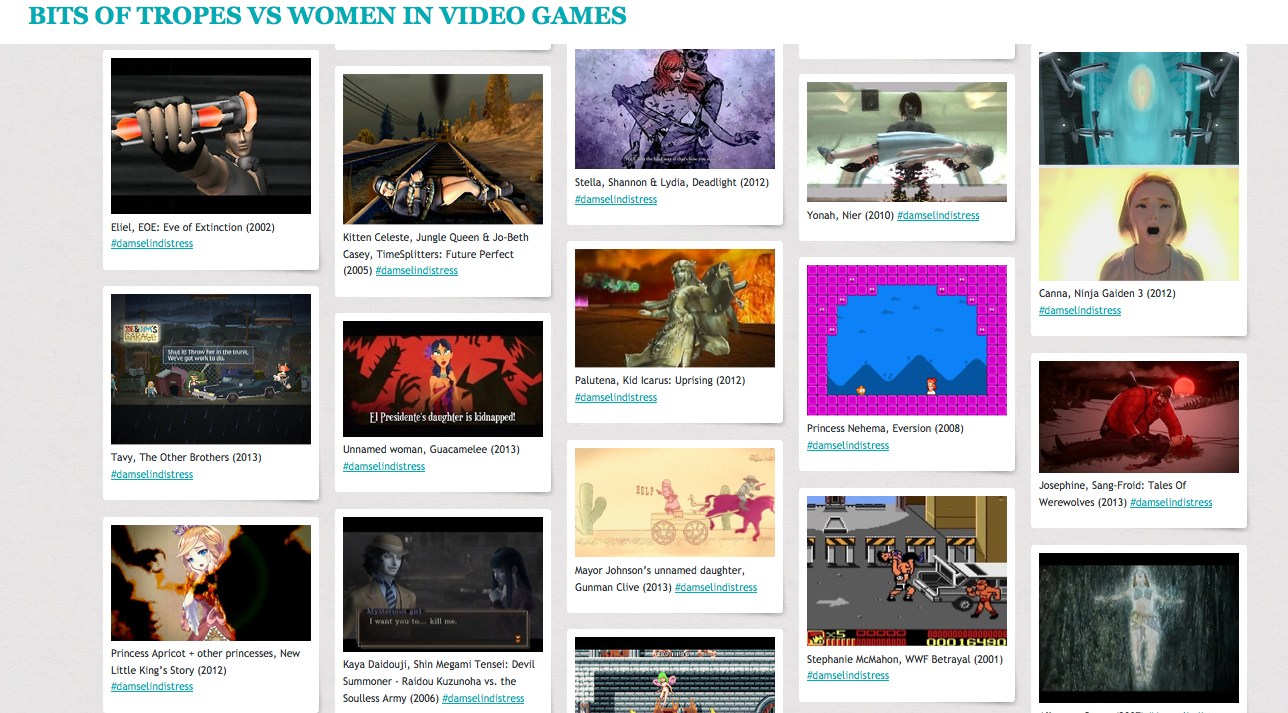Click the #damselindistress tag under Palutena caption
The height and width of the screenshot is (713, 1288).
click(616, 398)
